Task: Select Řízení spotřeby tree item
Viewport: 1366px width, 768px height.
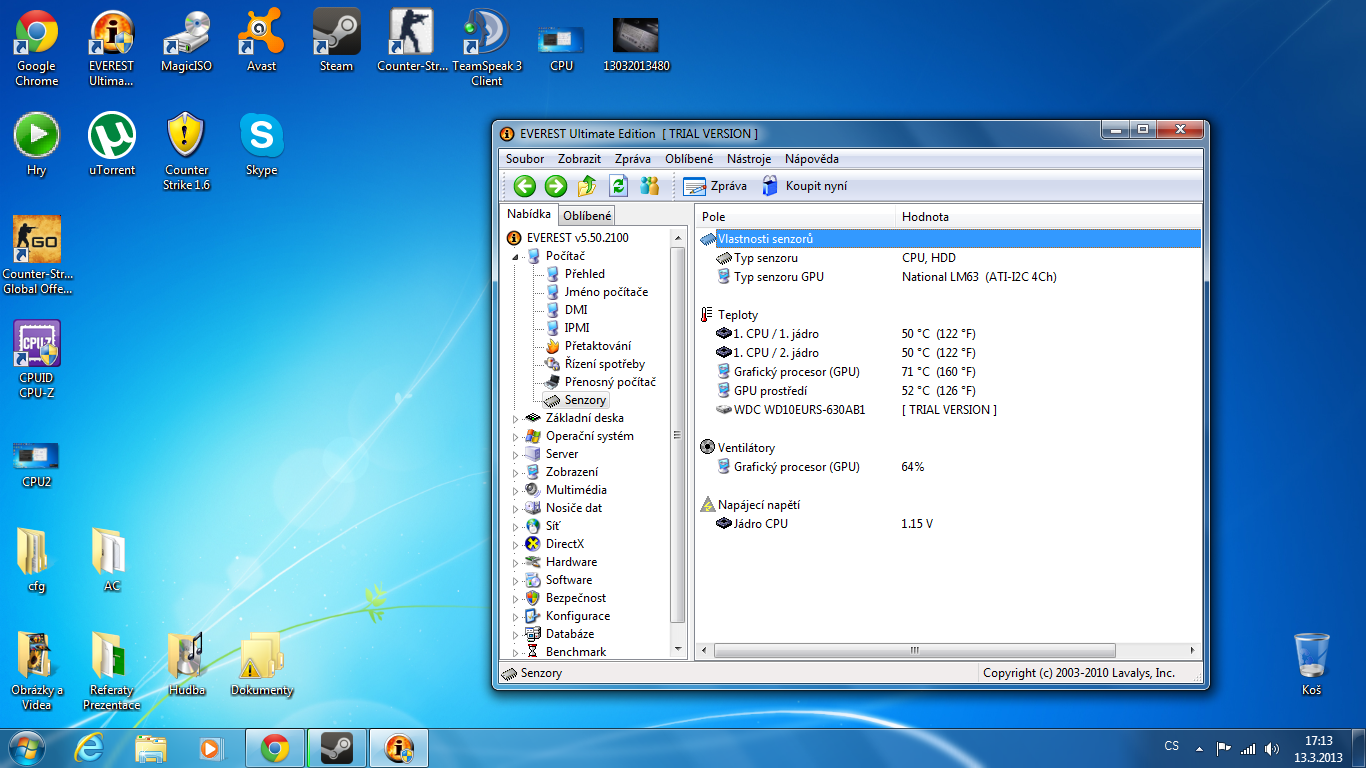Action: click(x=604, y=364)
